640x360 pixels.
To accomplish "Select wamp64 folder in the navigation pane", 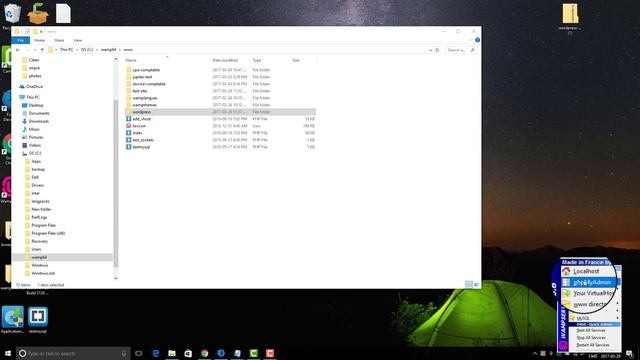I will pyautogui.click(x=39, y=257).
